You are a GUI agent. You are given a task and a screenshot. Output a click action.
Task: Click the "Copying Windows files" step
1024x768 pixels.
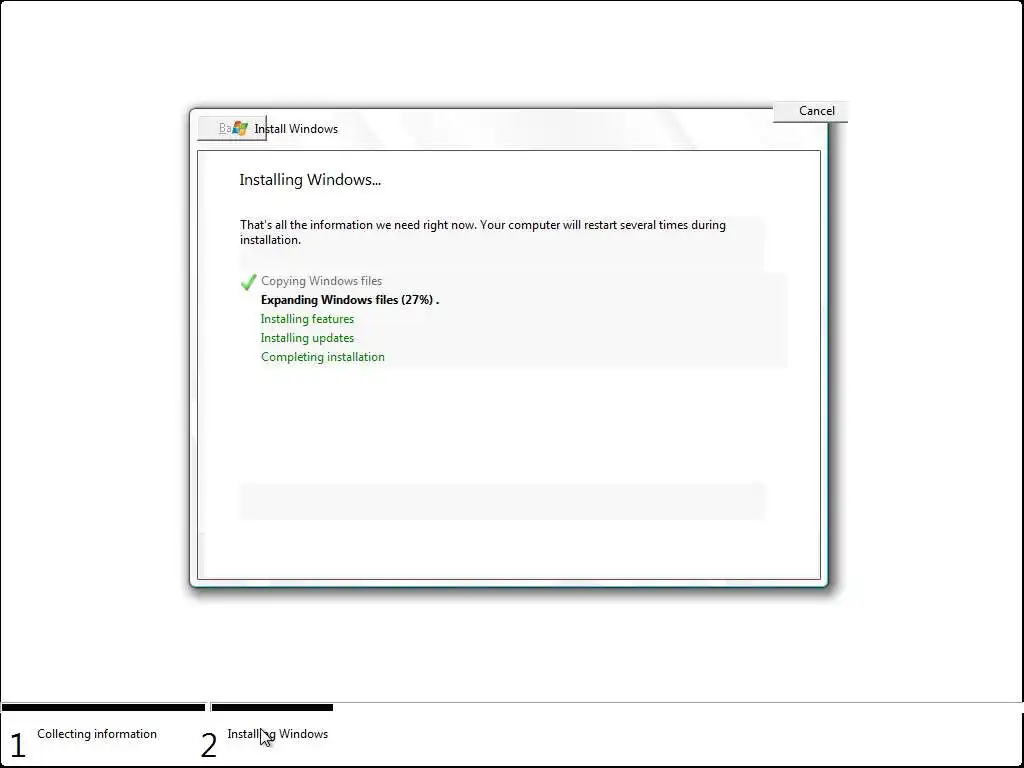click(x=321, y=281)
